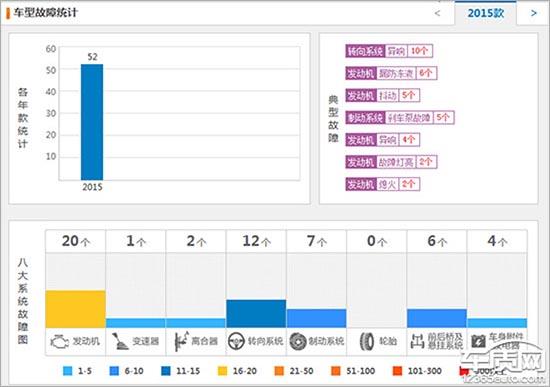Click the 11-15 legend color swatch
550x387 pixels.
click(x=166, y=371)
